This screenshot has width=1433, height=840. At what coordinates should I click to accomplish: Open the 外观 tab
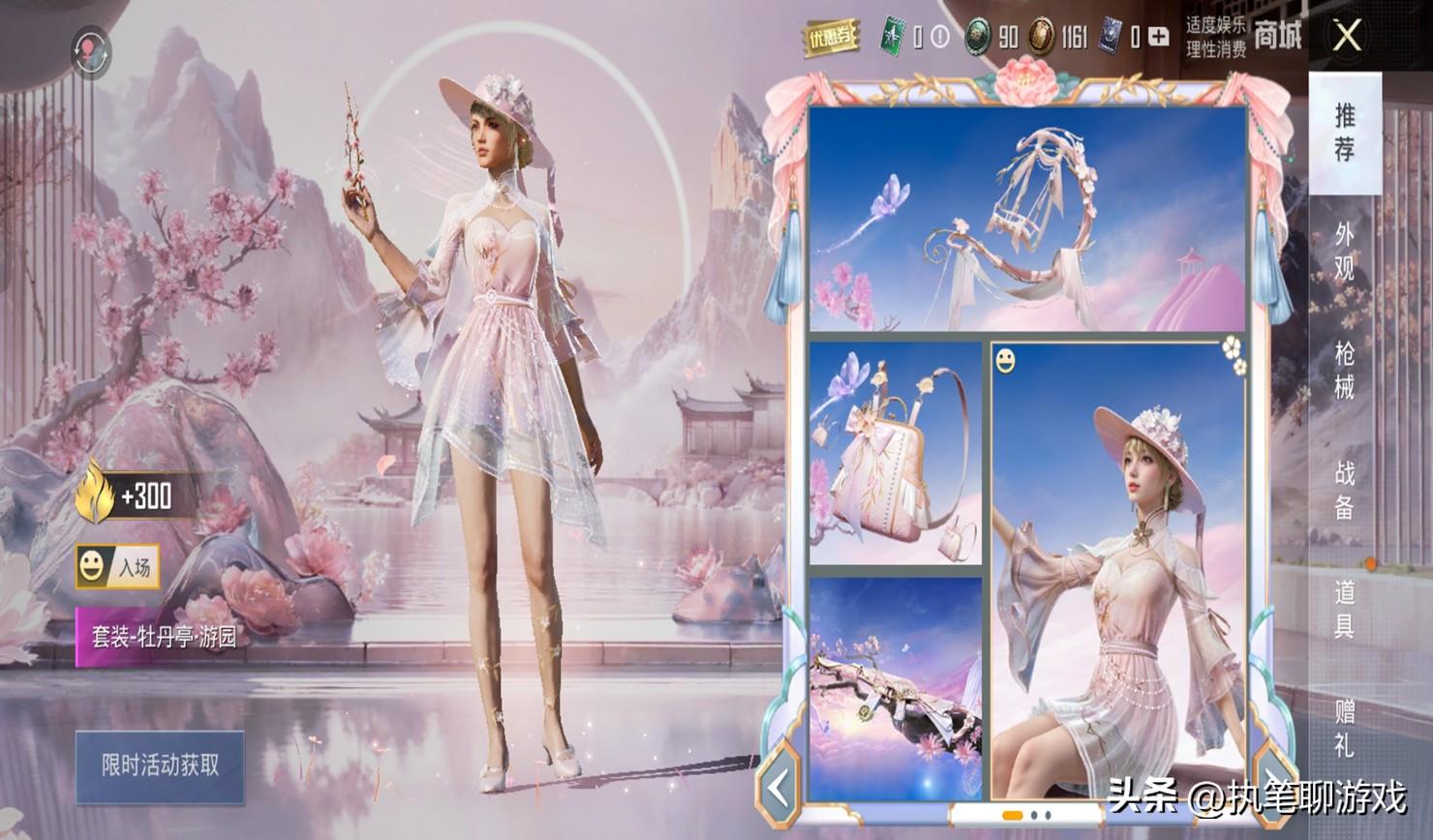pyautogui.click(x=1345, y=252)
